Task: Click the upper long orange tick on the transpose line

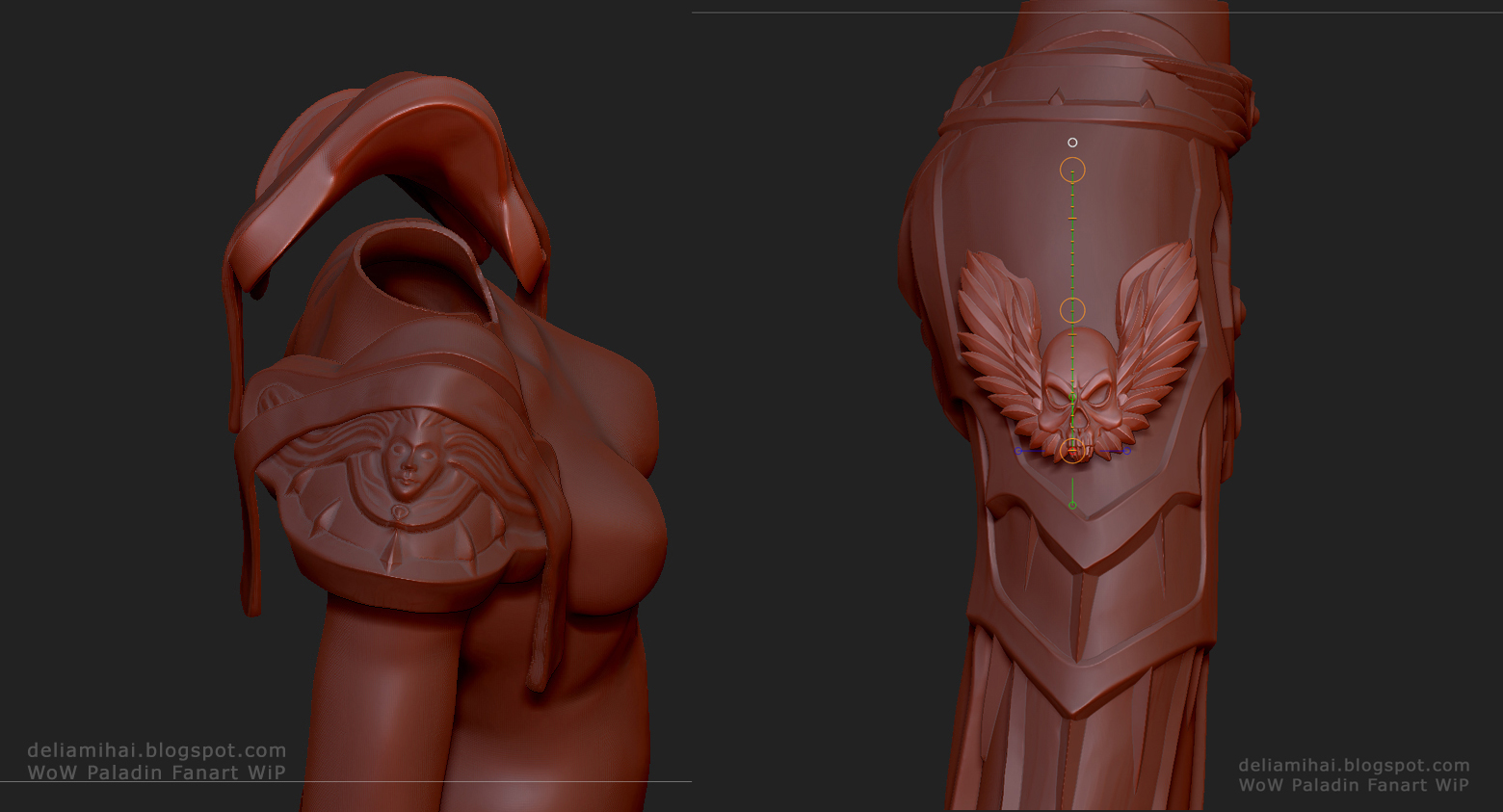Action: coord(1072,220)
